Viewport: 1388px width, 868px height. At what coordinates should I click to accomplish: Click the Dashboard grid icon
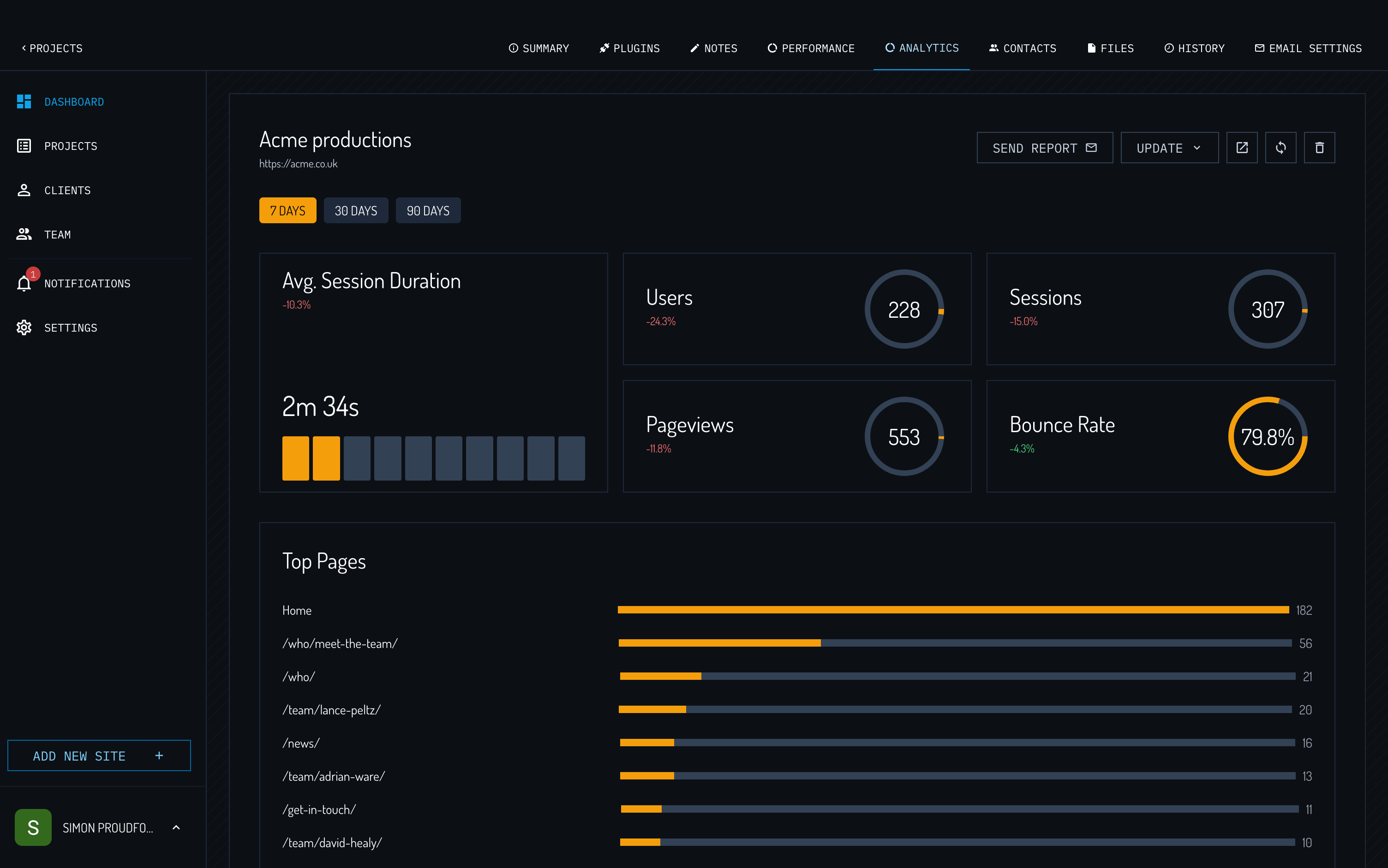pyautogui.click(x=24, y=101)
